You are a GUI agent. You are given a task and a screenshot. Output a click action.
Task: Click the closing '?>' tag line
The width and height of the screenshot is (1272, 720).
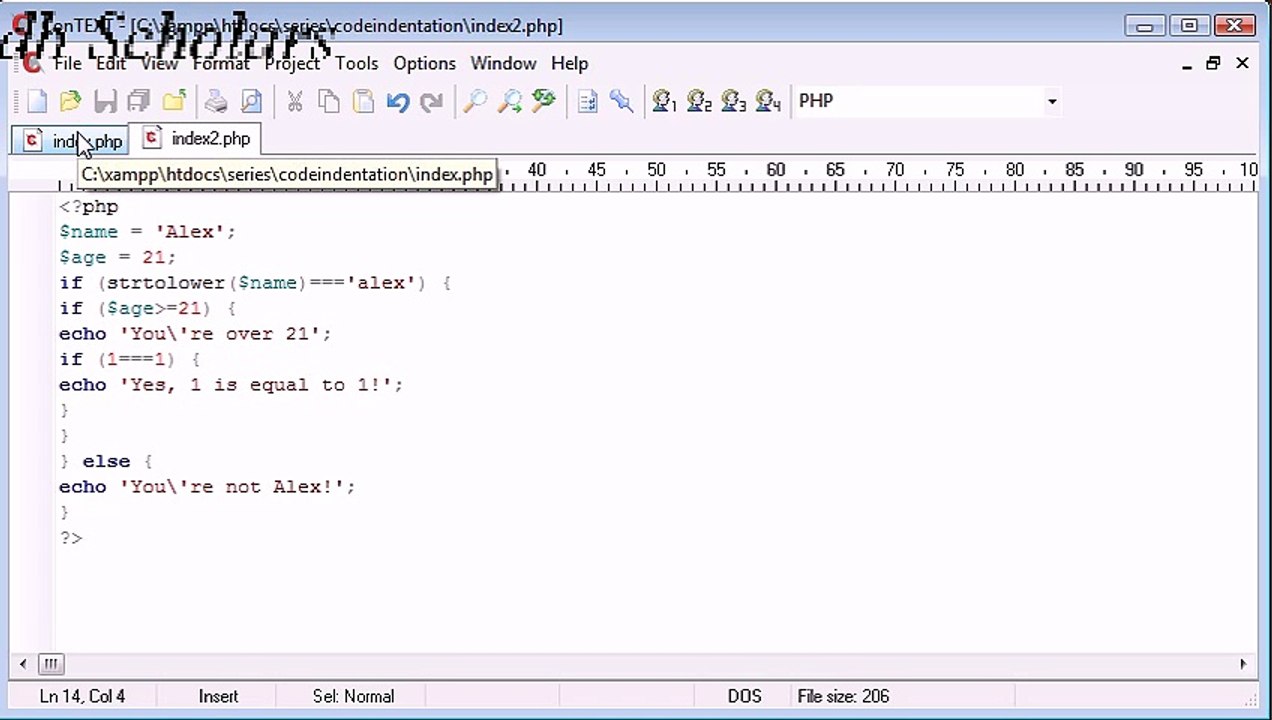click(70, 538)
